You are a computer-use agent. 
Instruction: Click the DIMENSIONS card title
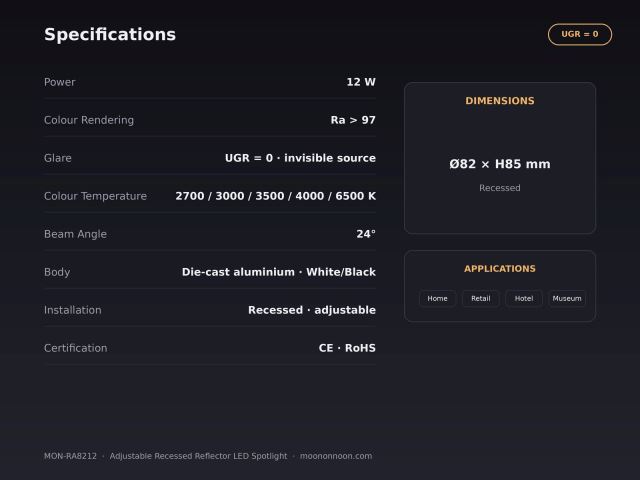coord(500,101)
